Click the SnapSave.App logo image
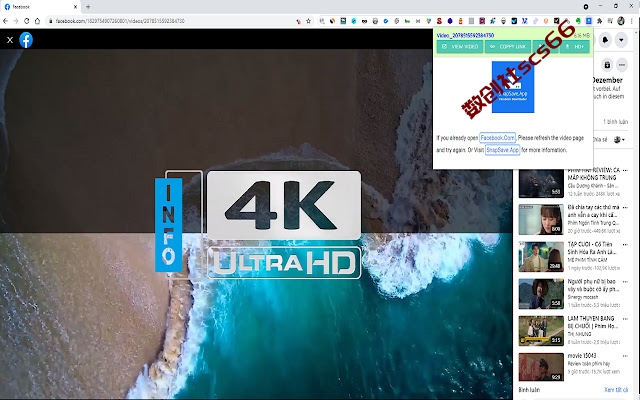 coord(513,87)
